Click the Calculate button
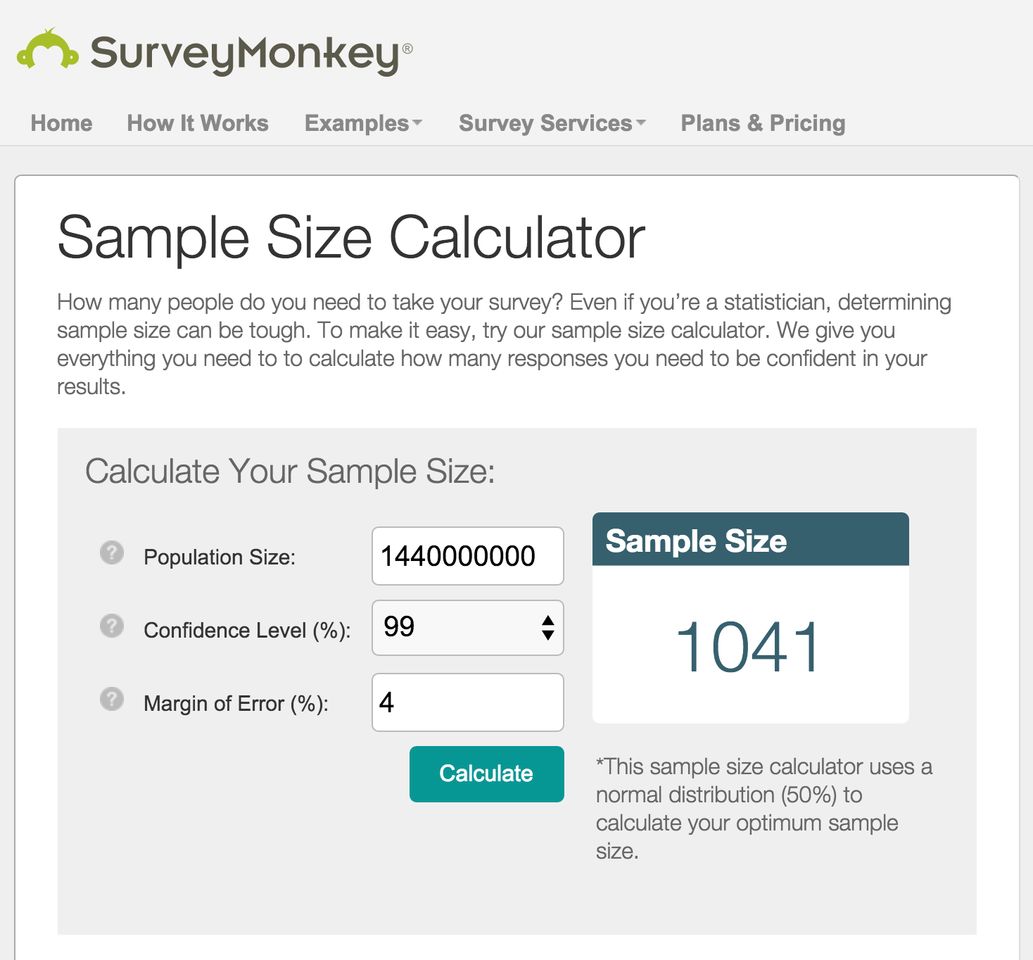 487,774
